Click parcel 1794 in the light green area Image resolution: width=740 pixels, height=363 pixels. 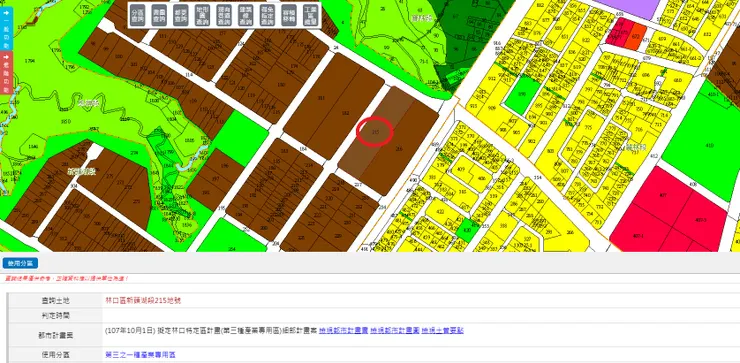(29, 61)
